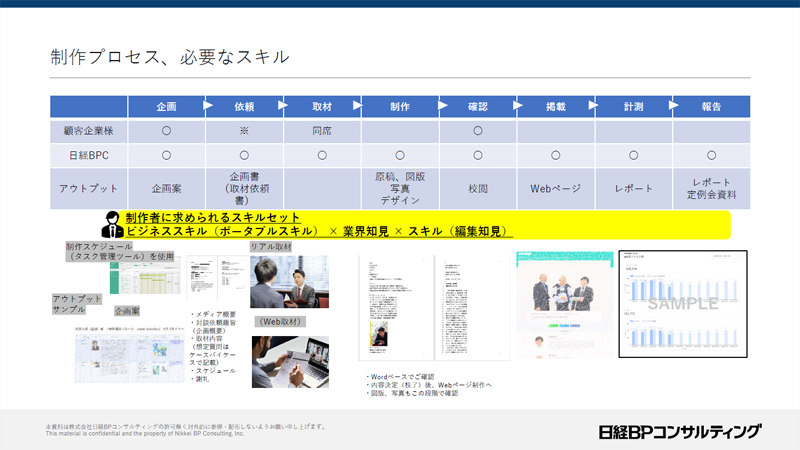Select the 報告 header cell

[x=711, y=105]
